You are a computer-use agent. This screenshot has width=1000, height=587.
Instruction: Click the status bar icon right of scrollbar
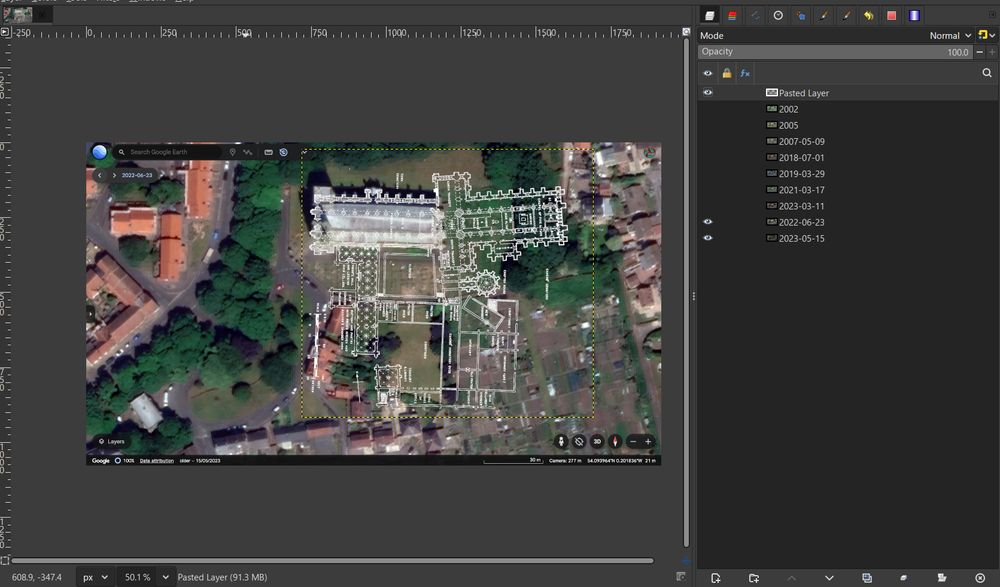click(x=680, y=577)
